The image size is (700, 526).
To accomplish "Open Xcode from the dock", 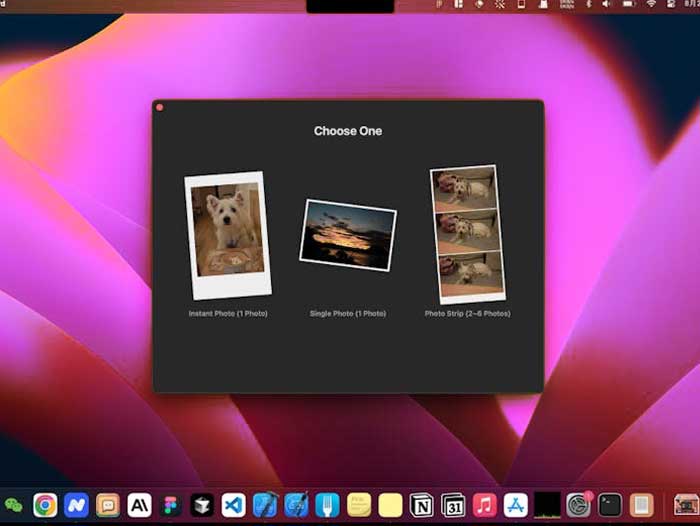I will pos(265,505).
